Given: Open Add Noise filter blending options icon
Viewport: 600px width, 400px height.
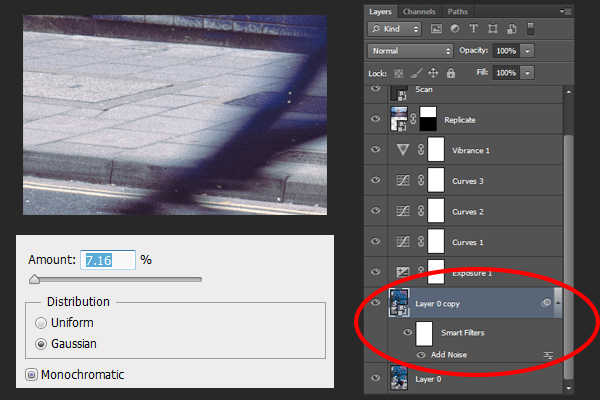Looking at the screenshot, I should click(548, 355).
